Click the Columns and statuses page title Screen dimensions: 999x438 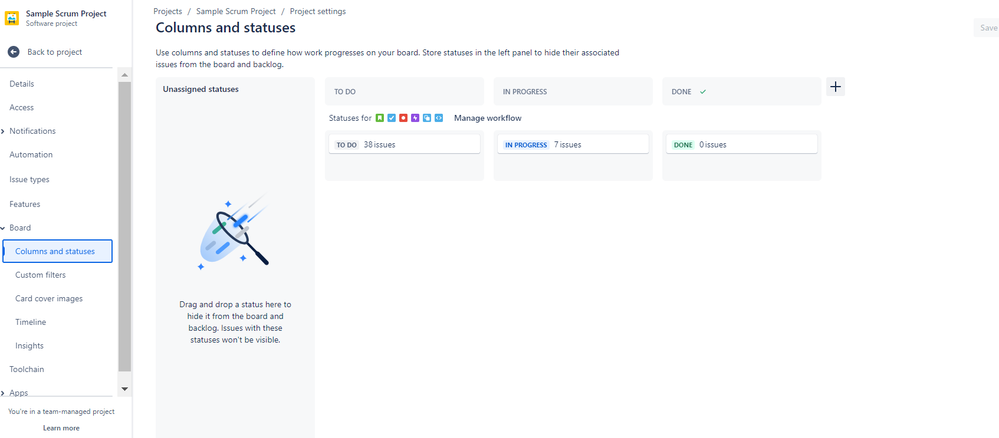pos(226,28)
